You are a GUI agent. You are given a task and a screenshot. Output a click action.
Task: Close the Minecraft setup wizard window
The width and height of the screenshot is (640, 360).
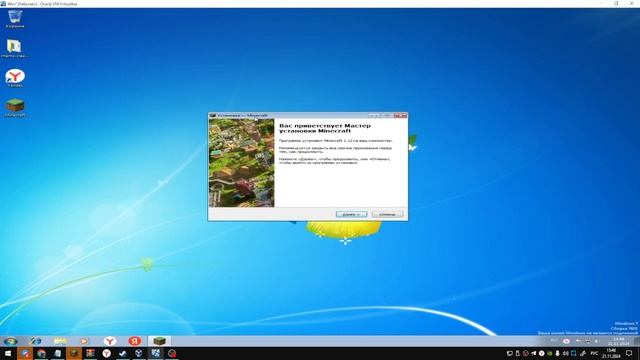(x=400, y=116)
